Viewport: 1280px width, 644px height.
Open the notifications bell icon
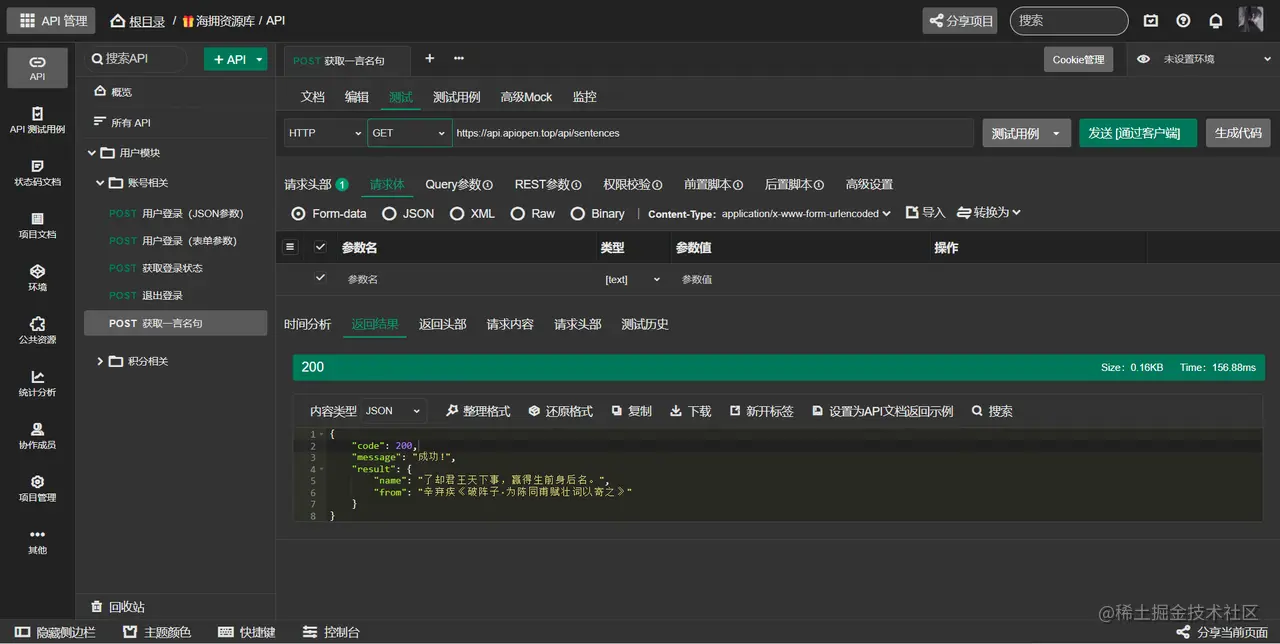point(1216,20)
